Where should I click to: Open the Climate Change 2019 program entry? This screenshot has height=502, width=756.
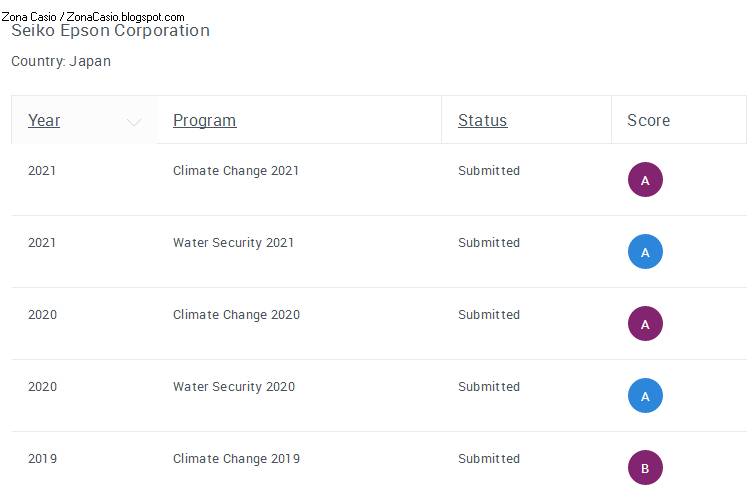click(236, 459)
